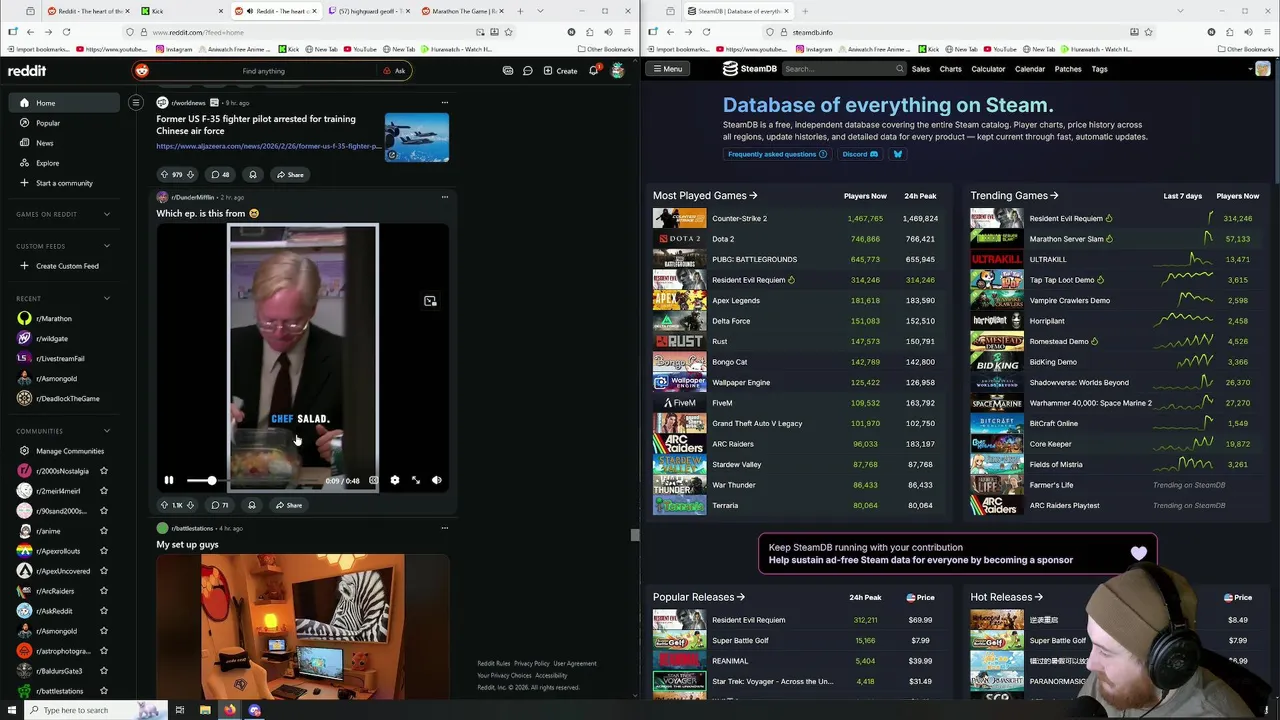1280x720 pixels.
Task: Collapse the Custom Feeds section
Action: (x=107, y=246)
